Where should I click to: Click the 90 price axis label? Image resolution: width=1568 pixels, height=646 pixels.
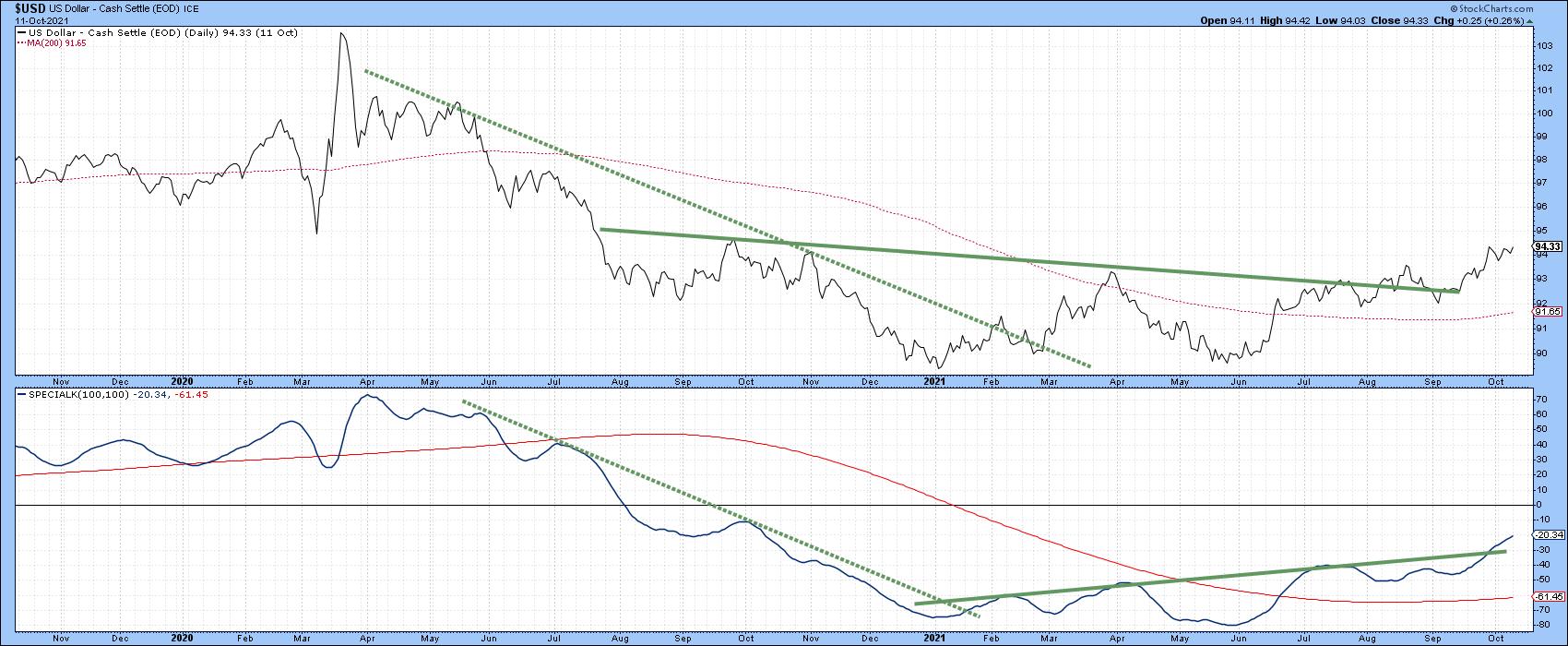tap(1541, 352)
